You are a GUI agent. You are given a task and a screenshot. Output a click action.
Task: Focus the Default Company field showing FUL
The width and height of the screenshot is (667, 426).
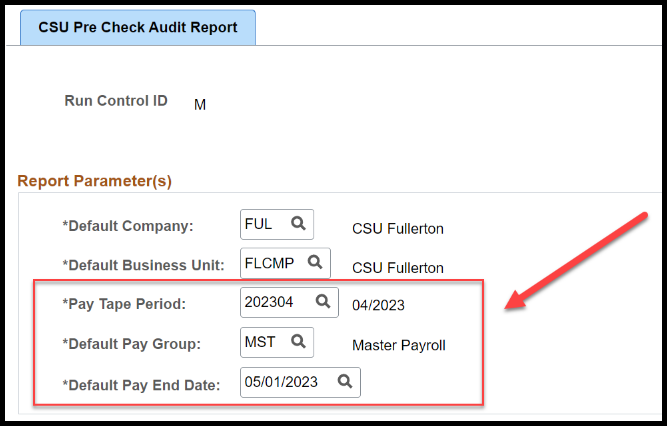pos(277,224)
